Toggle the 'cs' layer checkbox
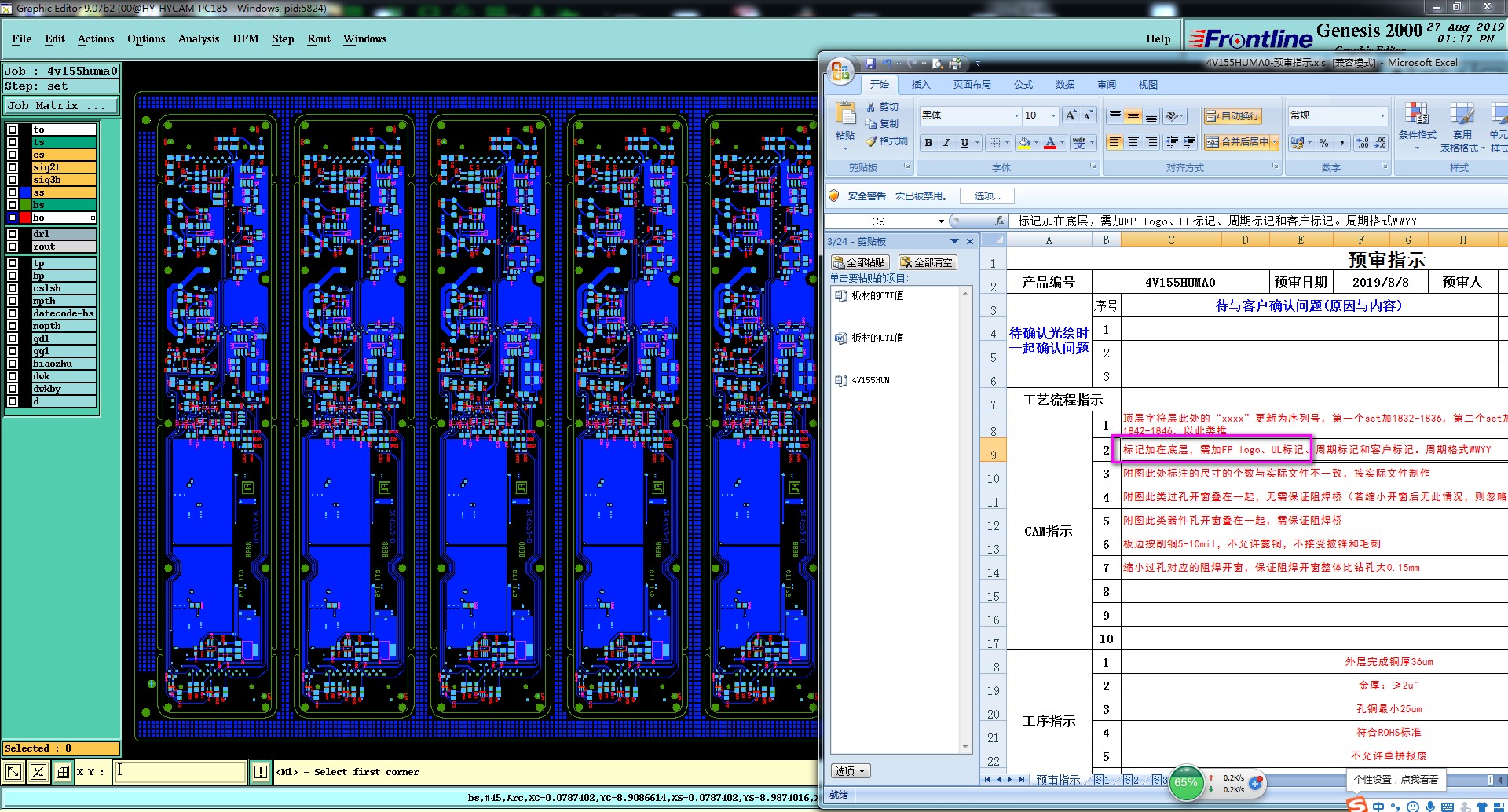This screenshot has width=1508, height=812. point(13,155)
